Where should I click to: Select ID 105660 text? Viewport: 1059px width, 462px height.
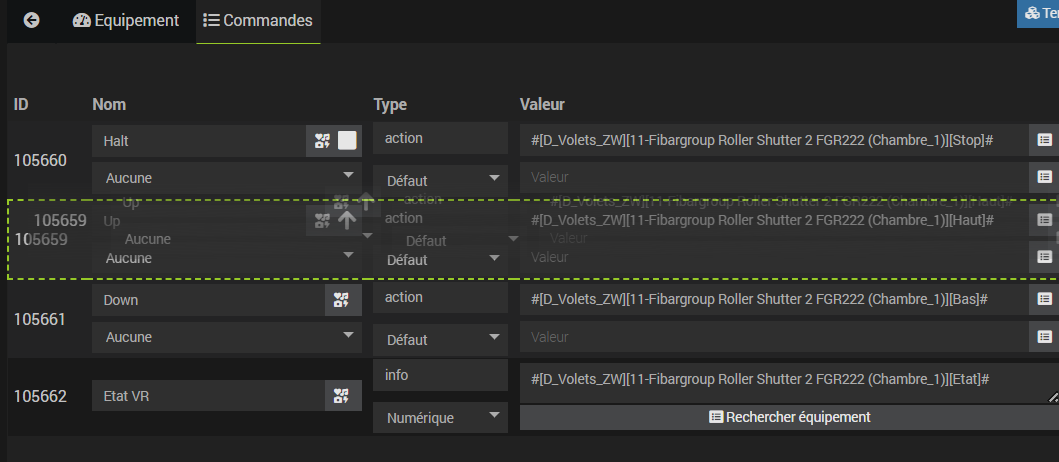(41, 161)
